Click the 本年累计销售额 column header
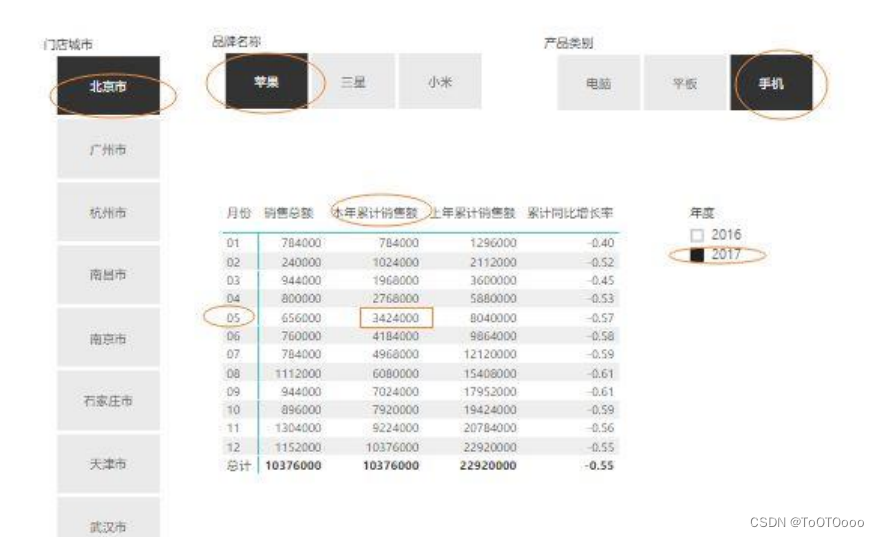 [376, 212]
